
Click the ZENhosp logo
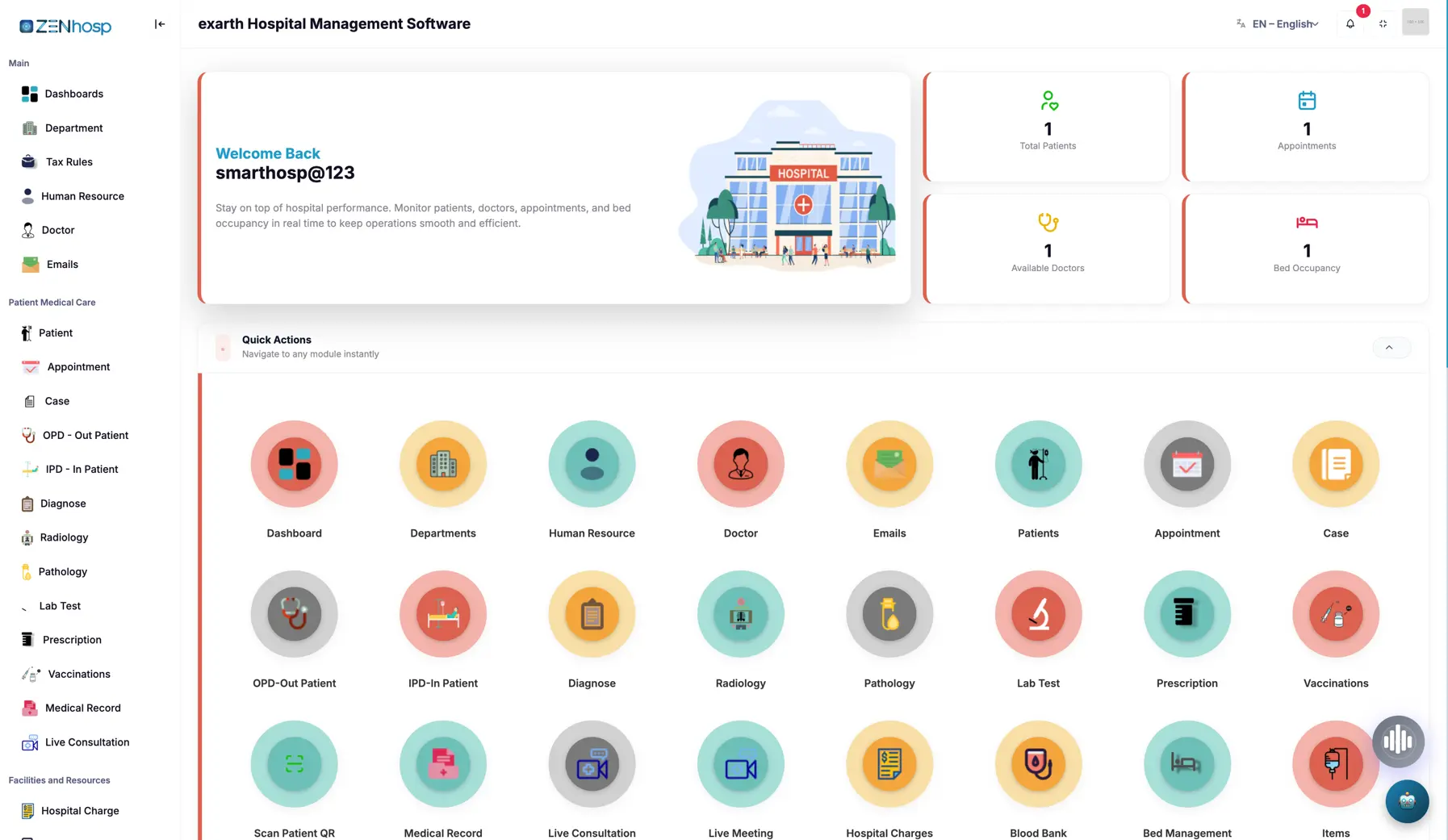(x=65, y=26)
